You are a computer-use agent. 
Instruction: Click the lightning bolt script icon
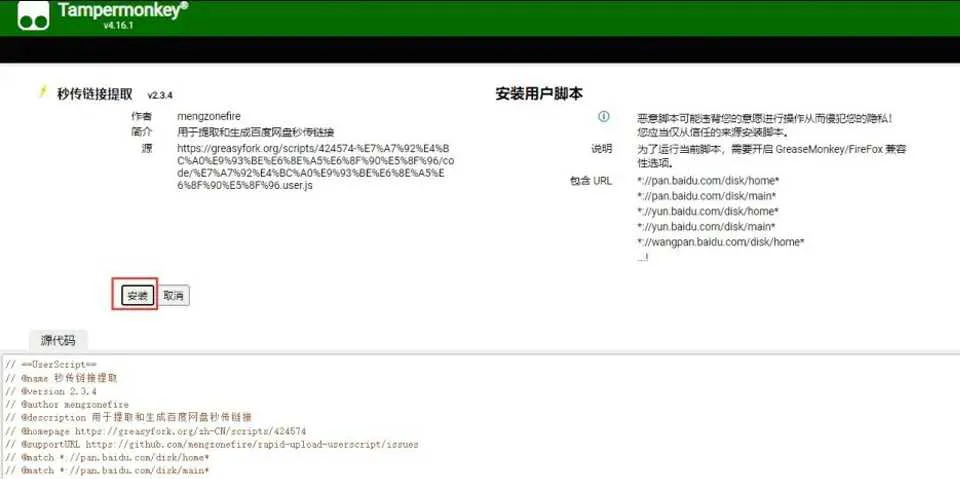(42, 92)
